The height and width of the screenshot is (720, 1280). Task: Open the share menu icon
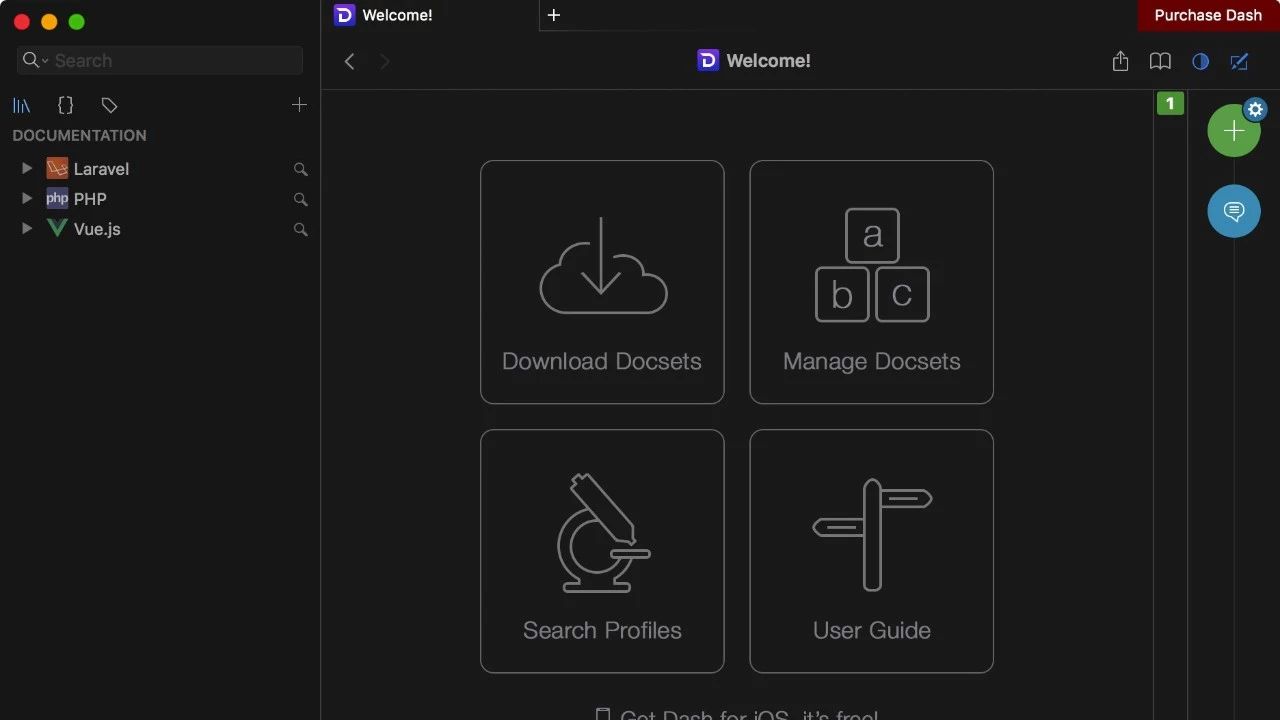coord(1120,61)
